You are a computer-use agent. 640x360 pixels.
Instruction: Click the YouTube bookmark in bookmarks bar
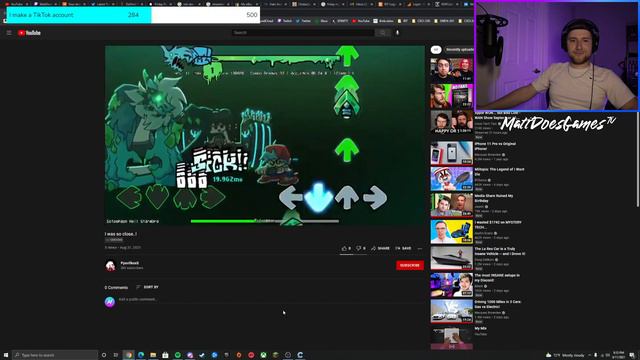(360, 21)
